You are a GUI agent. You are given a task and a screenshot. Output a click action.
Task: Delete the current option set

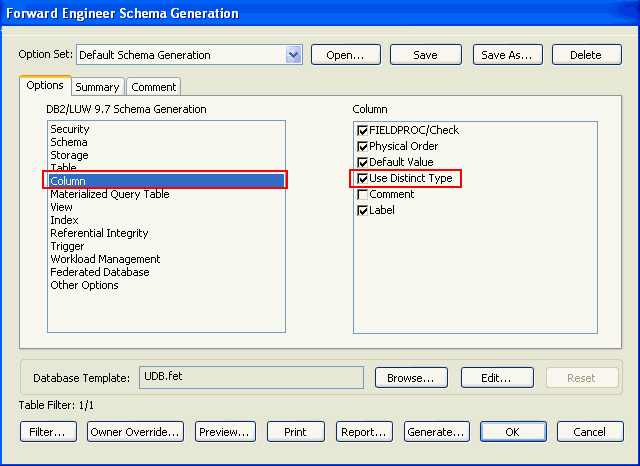click(586, 55)
